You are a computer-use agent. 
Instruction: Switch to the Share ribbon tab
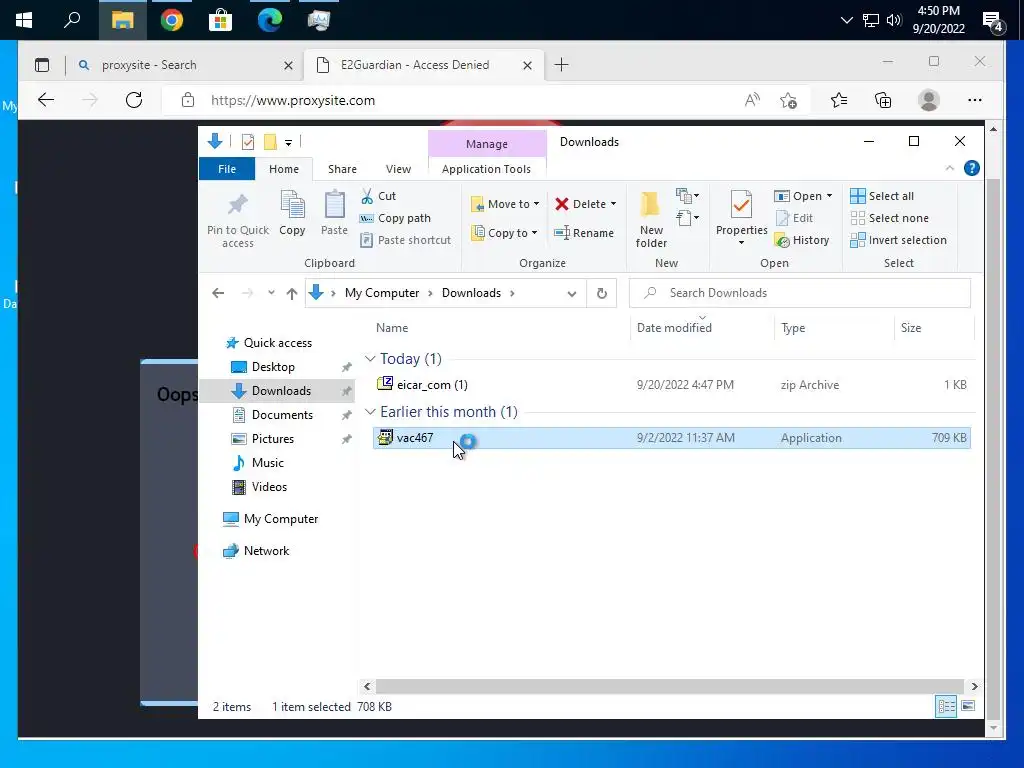tap(342, 168)
